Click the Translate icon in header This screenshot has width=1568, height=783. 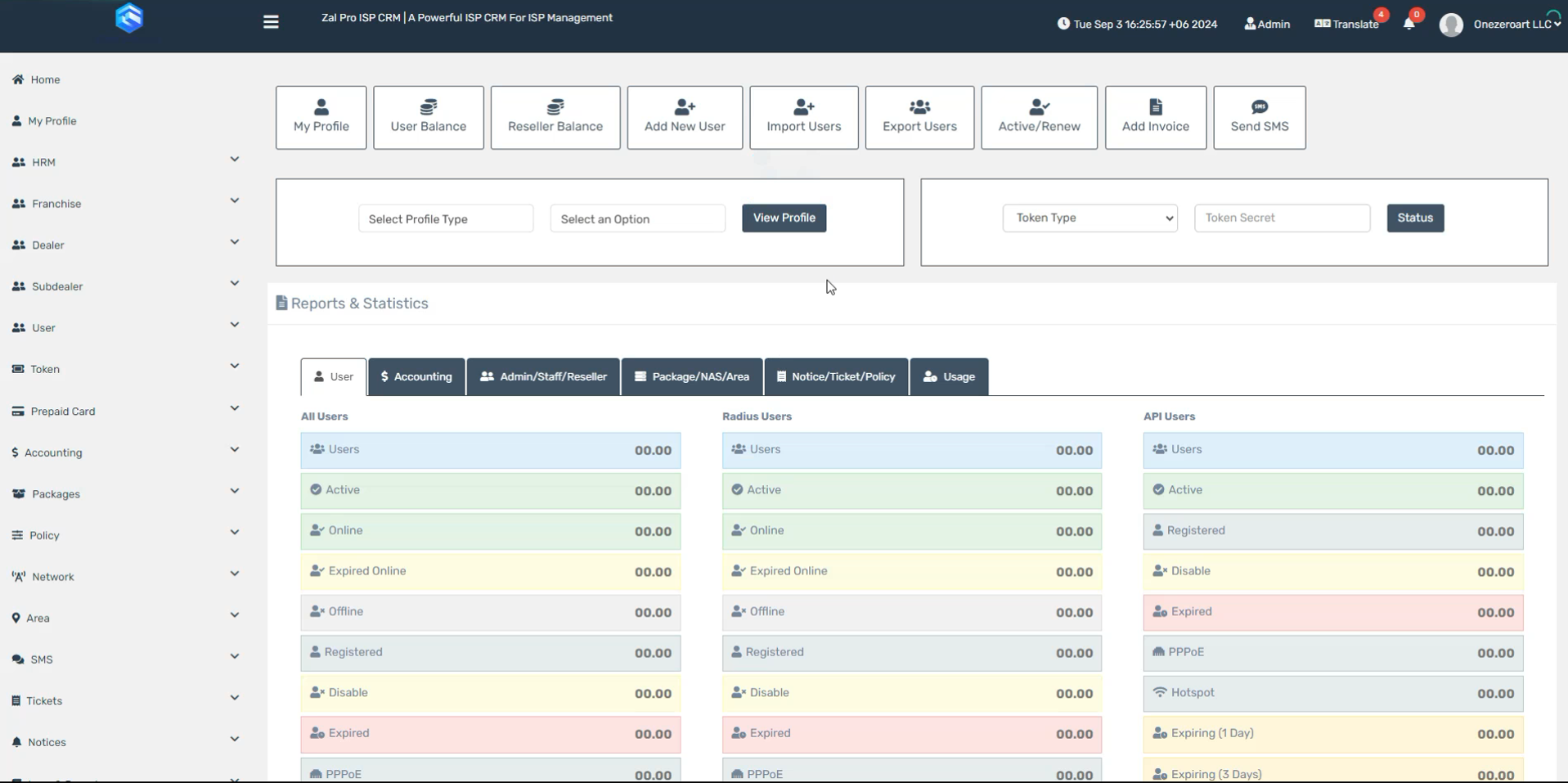pos(1346,24)
